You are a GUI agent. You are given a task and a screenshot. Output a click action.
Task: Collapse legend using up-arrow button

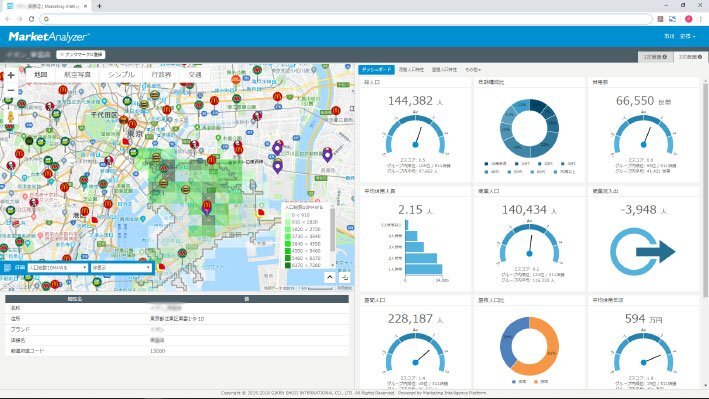[x=330, y=277]
